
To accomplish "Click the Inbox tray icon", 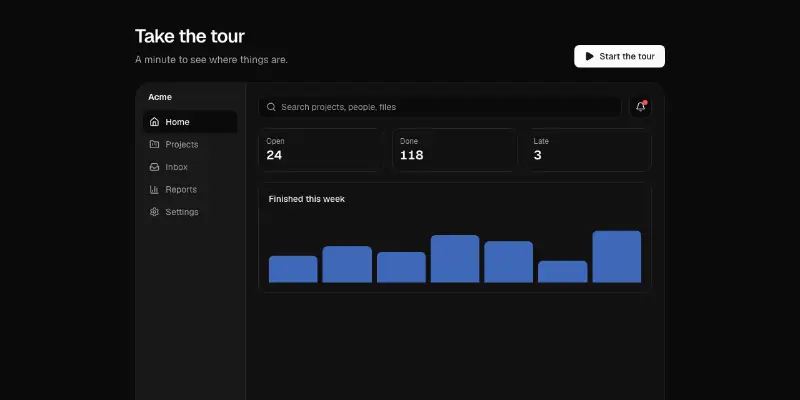I will click(x=154, y=167).
